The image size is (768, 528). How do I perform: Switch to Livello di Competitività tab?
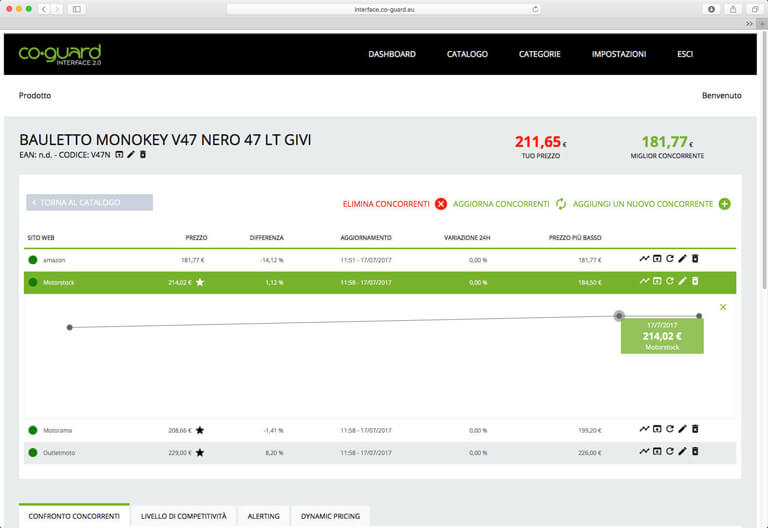(x=184, y=516)
